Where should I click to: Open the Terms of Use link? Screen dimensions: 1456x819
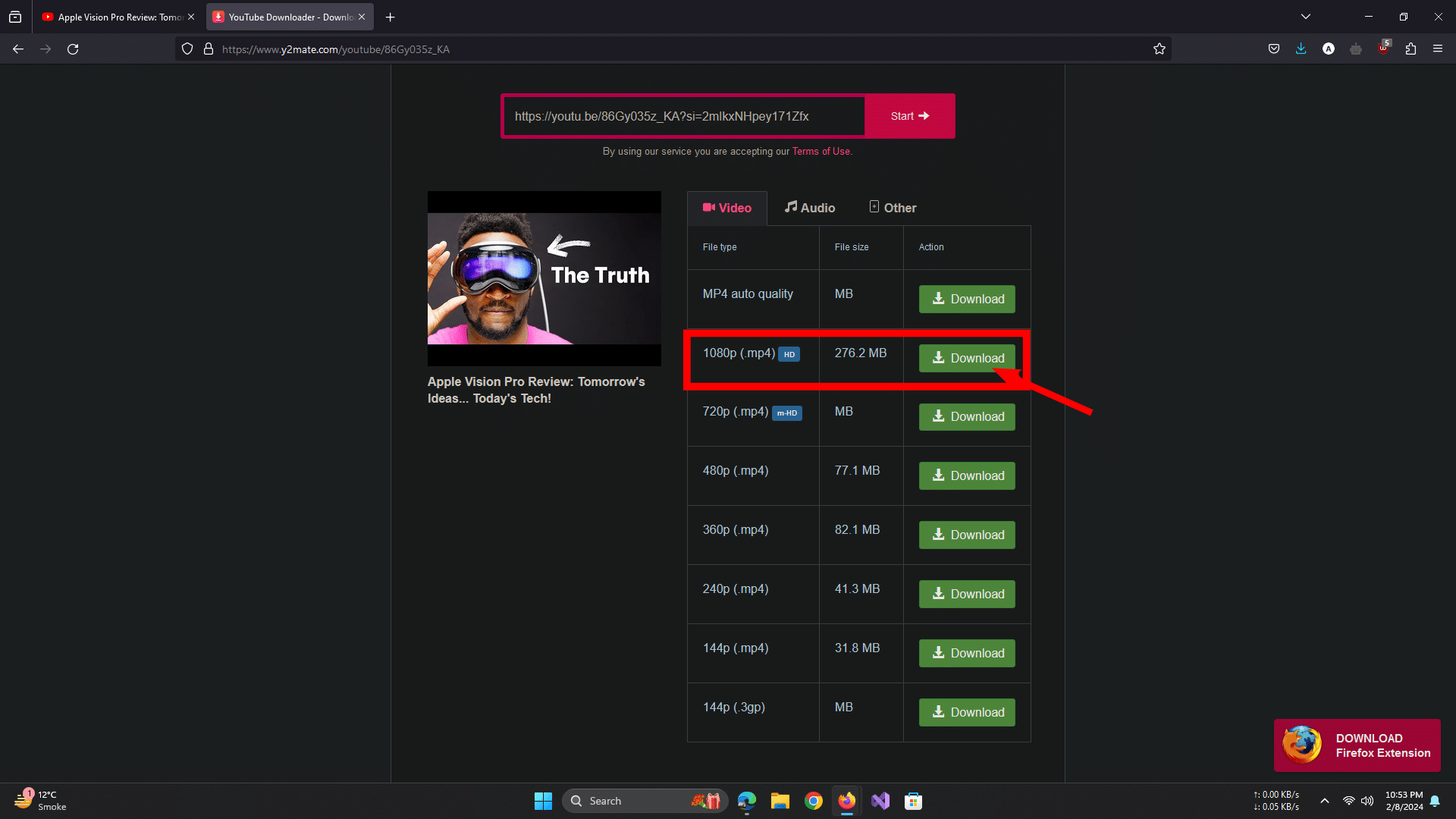pos(821,152)
